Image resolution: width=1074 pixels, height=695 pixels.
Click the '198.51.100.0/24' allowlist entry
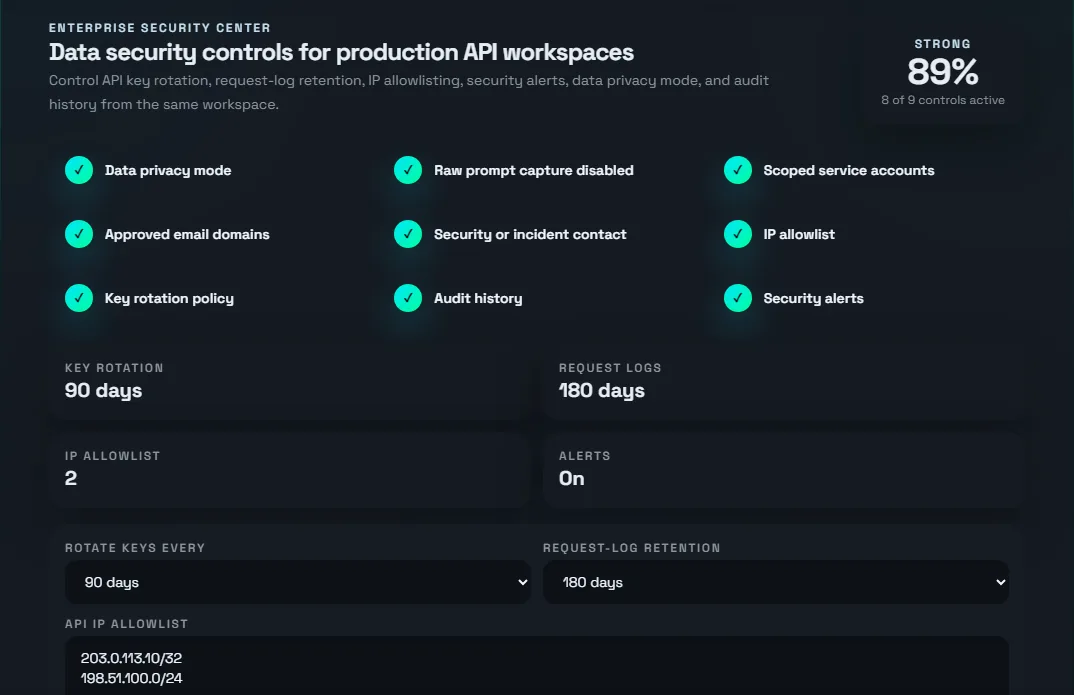[132, 678]
